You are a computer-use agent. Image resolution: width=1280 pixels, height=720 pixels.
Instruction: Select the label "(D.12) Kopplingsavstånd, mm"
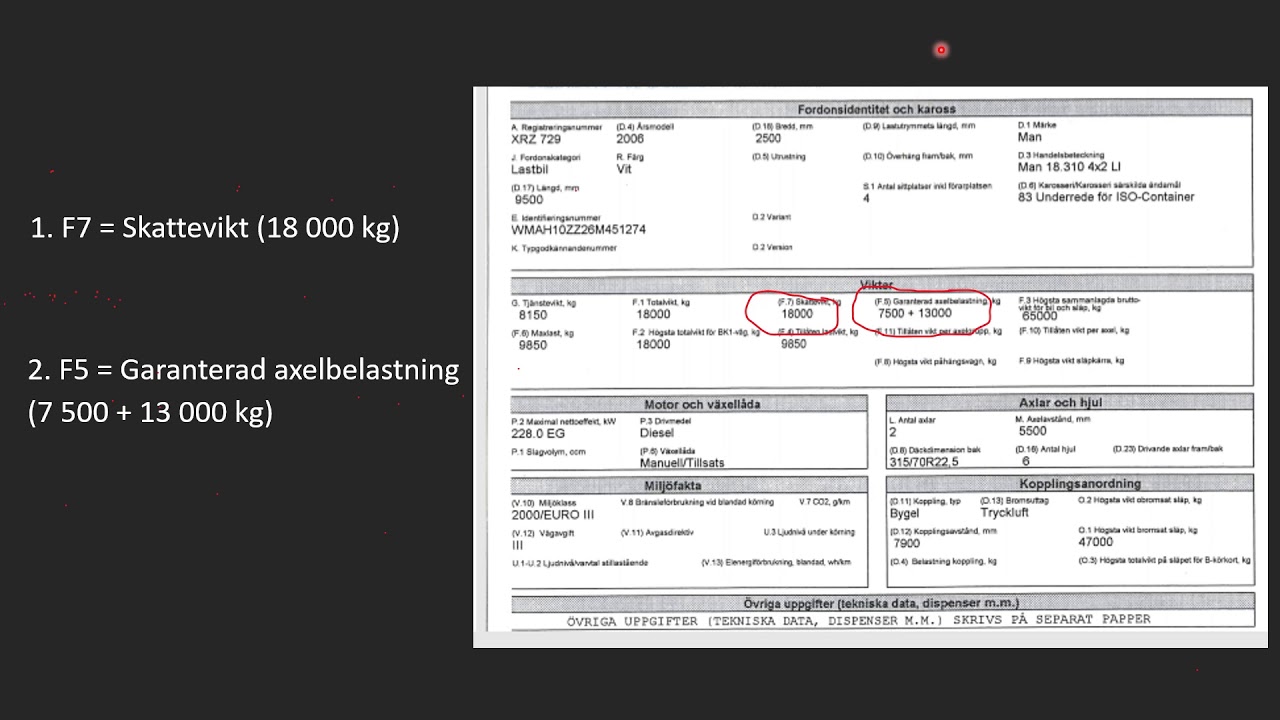pos(942,531)
